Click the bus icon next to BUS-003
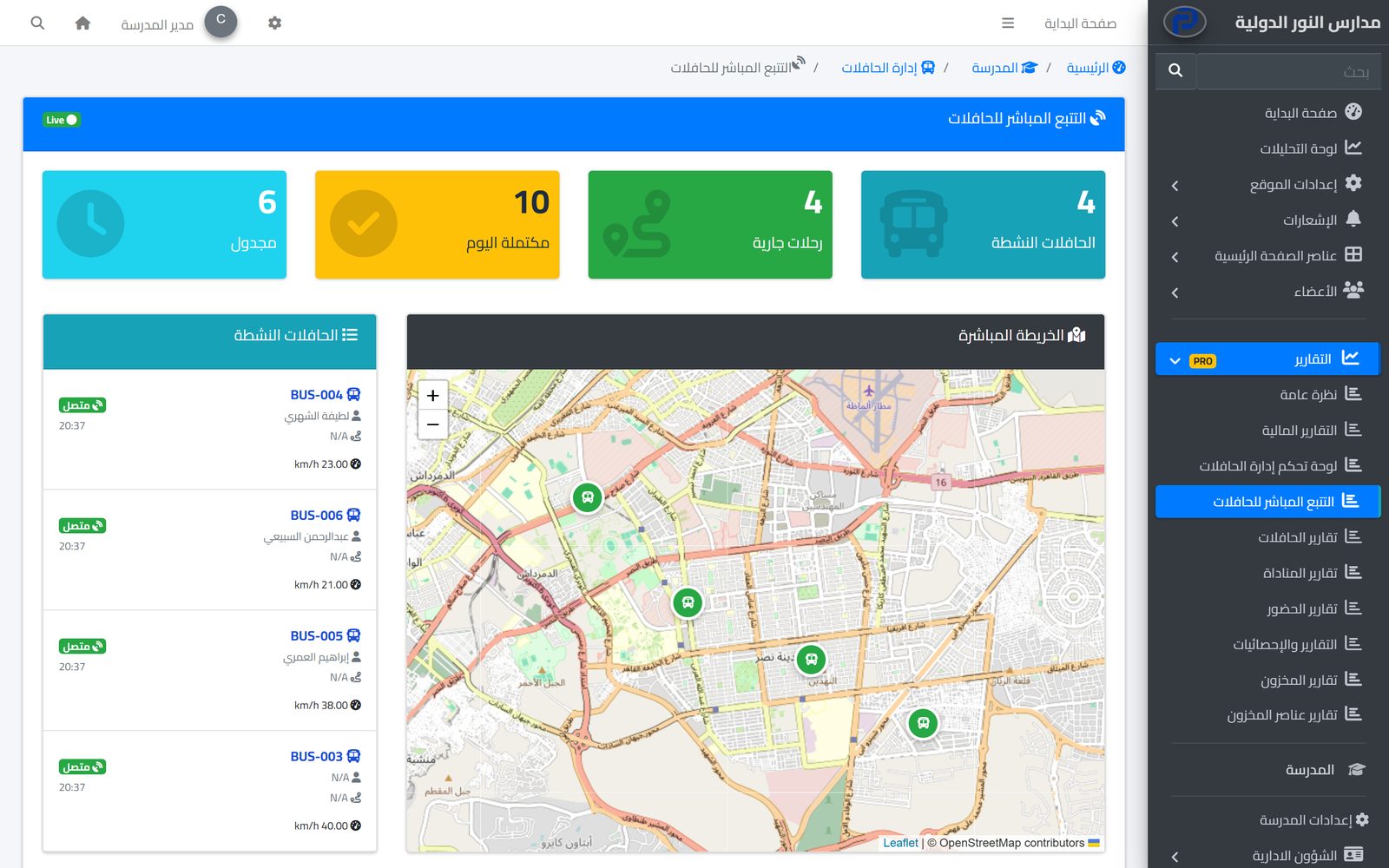 click(x=353, y=757)
